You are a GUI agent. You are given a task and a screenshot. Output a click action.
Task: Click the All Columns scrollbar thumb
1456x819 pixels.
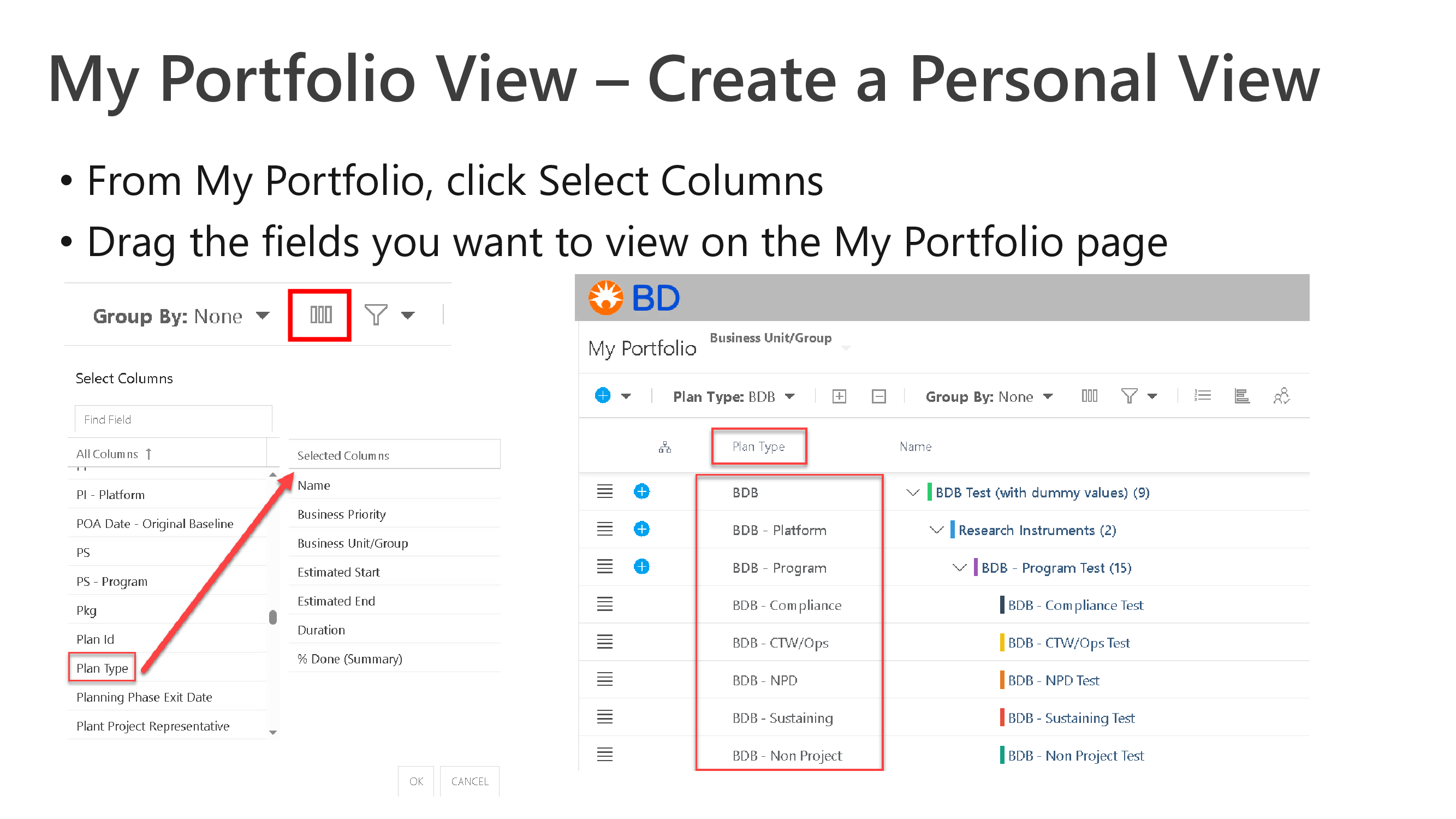273,617
